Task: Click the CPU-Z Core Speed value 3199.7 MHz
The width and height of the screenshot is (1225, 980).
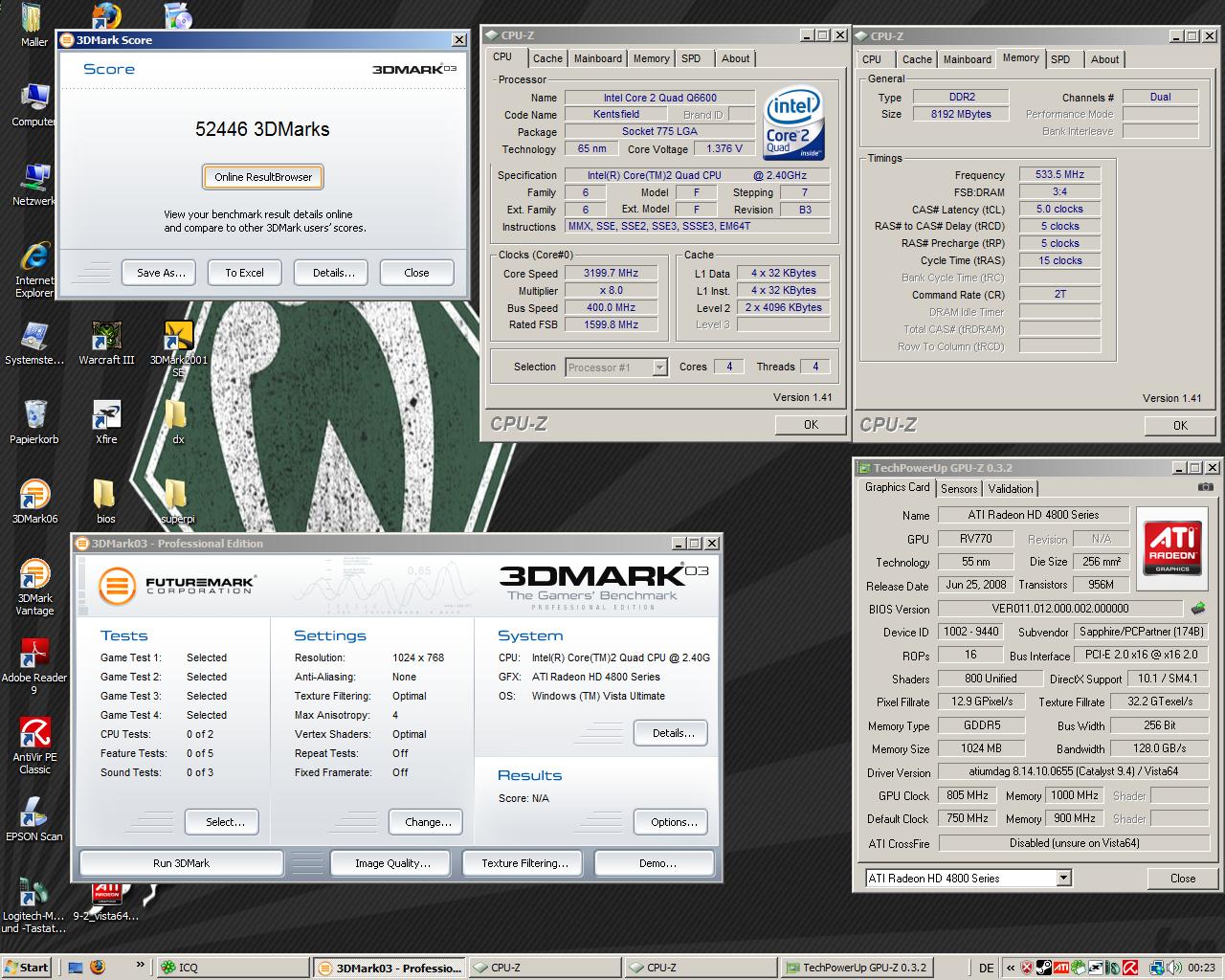Action: click(x=611, y=274)
